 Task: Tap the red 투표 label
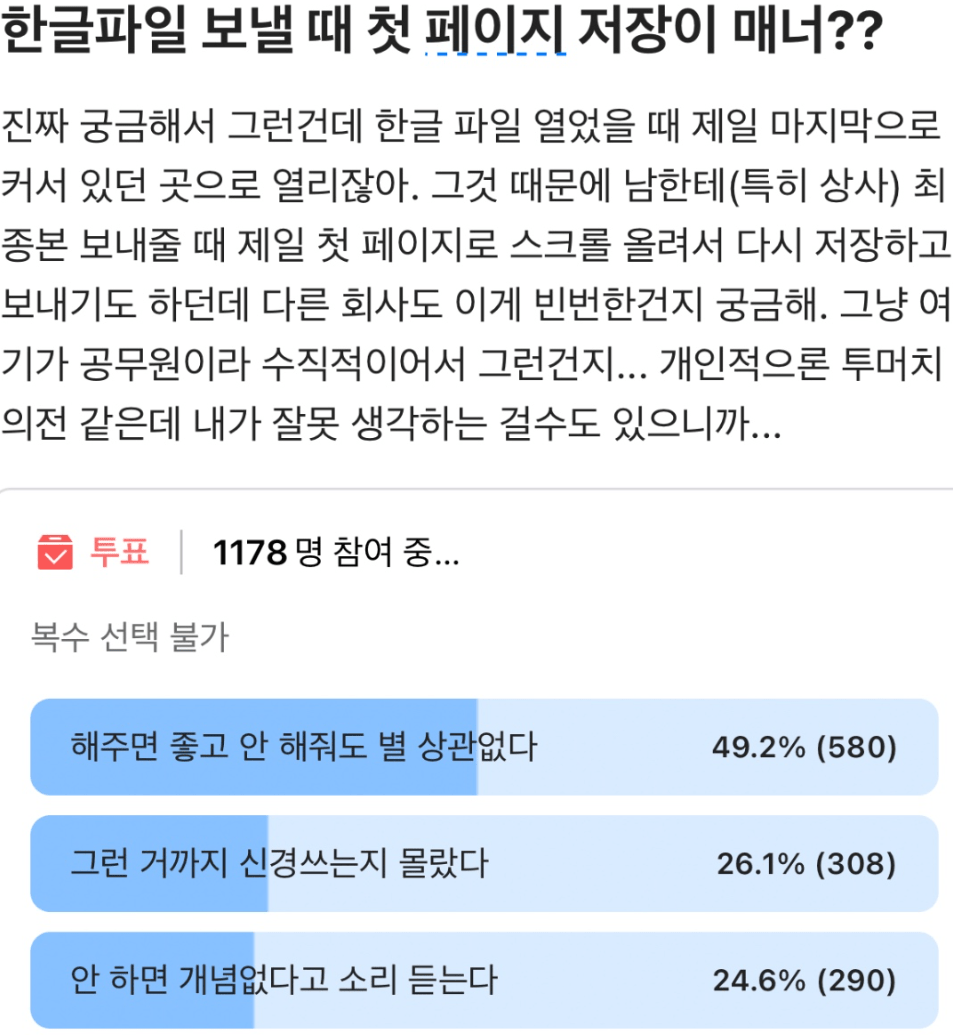(x=119, y=552)
